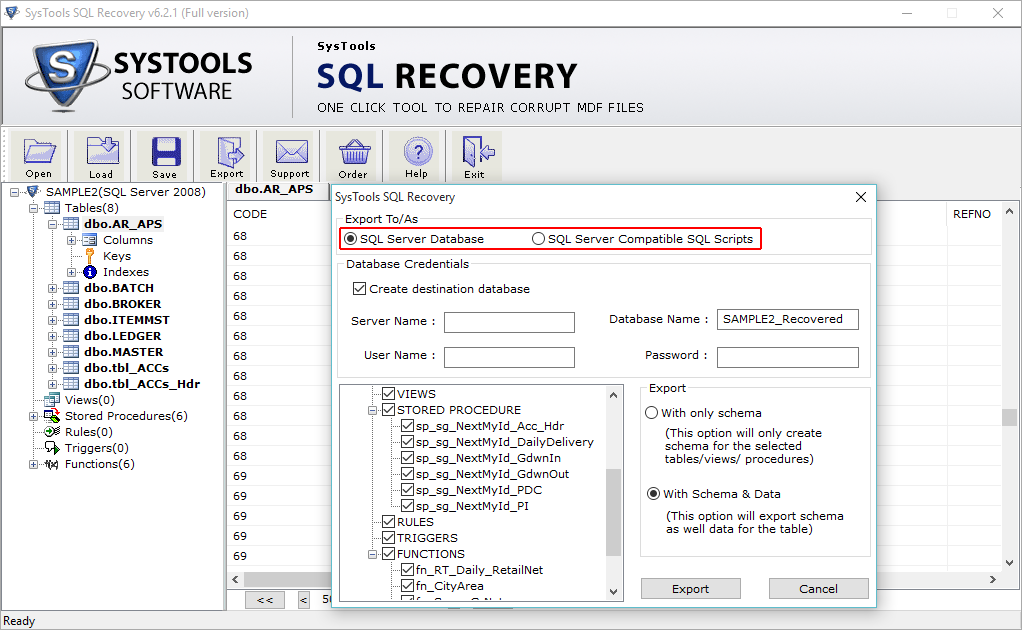This screenshot has width=1022, height=630.
Task: Open Support via the envelope icon
Action: (291, 152)
